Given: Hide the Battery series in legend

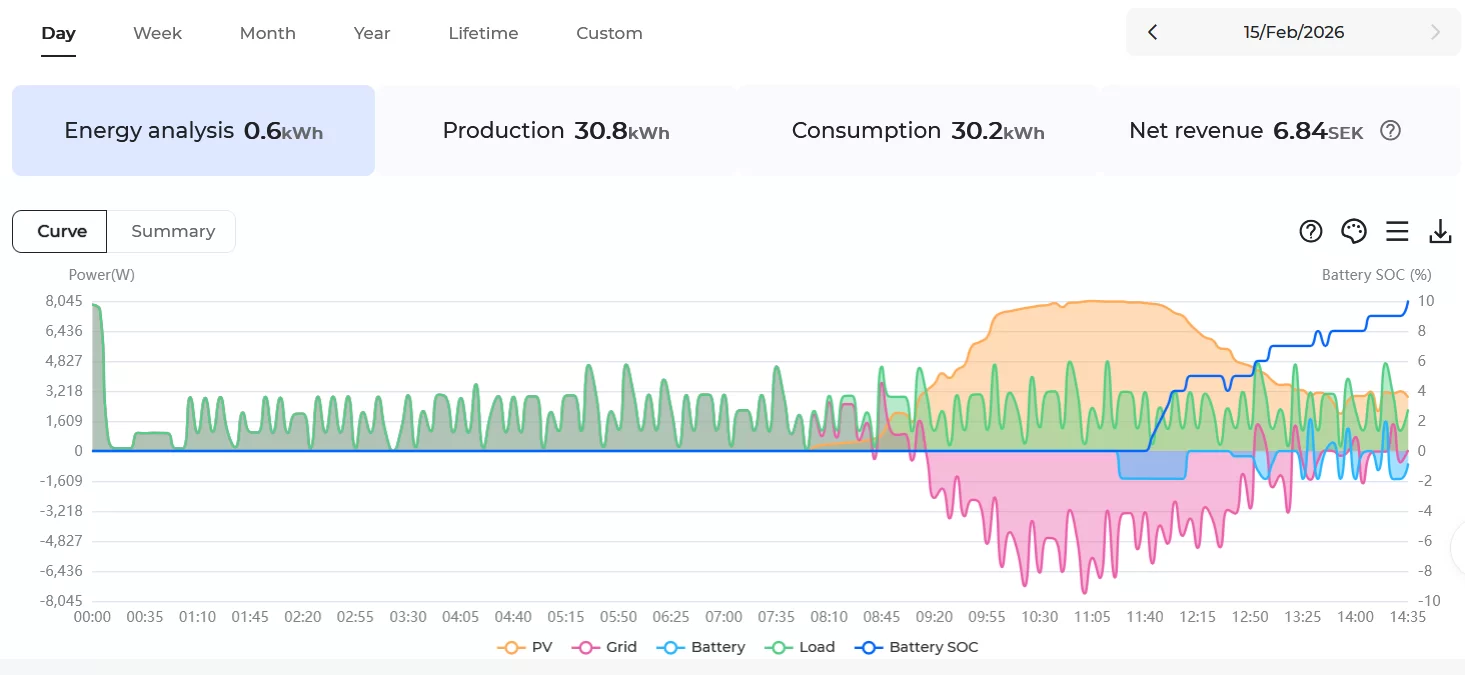Looking at the screenshot, I should [701, 647].
